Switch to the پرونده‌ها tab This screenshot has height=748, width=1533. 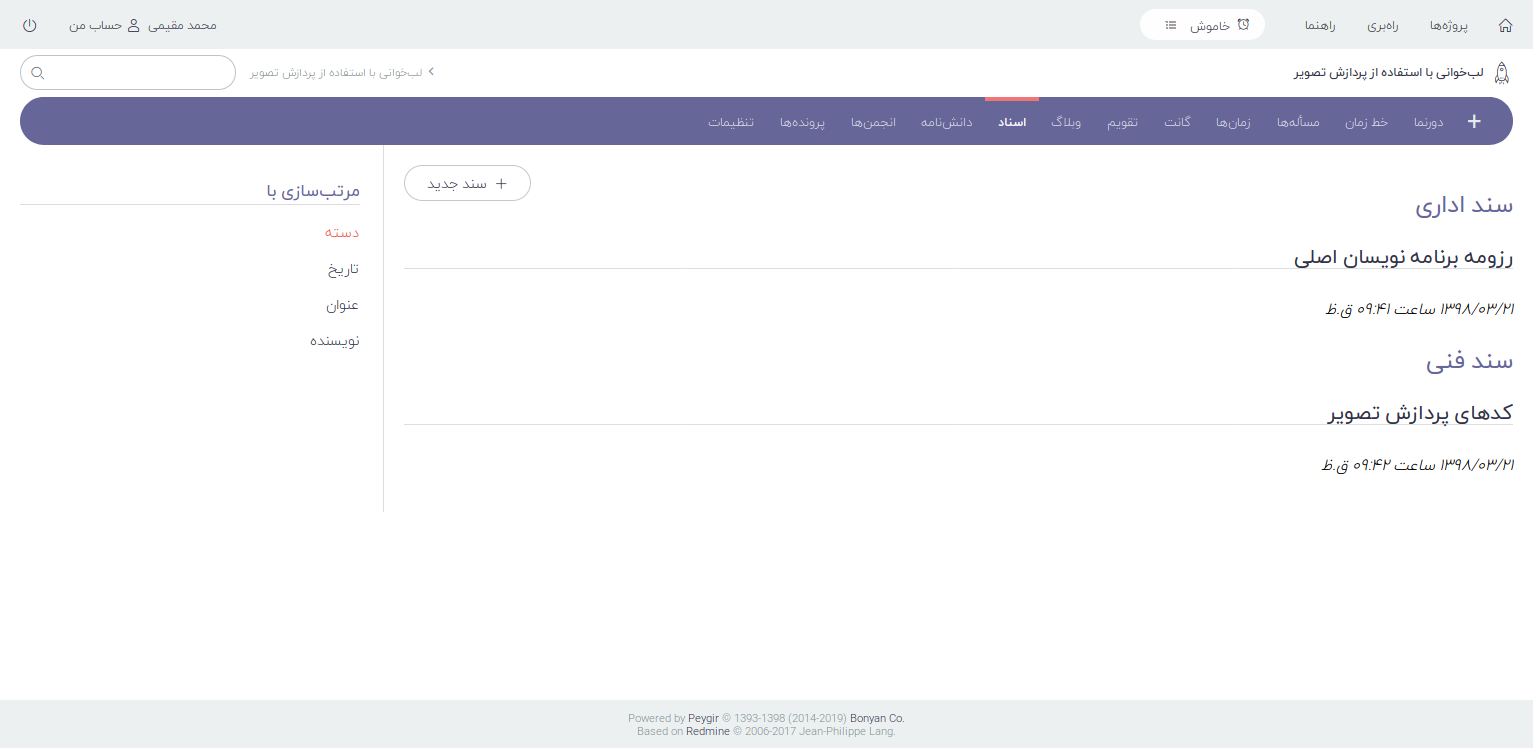[802, 122]
